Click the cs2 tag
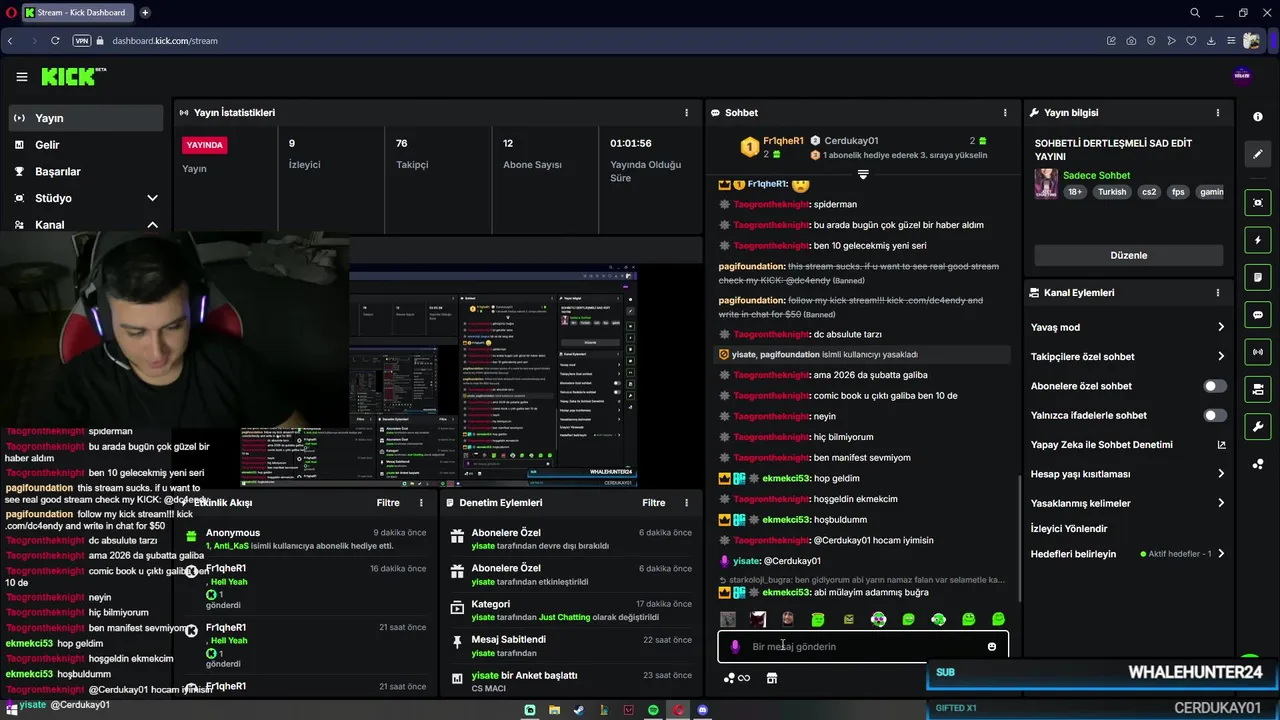This screenshot has height=720, width=1280. pos(1149,192)
